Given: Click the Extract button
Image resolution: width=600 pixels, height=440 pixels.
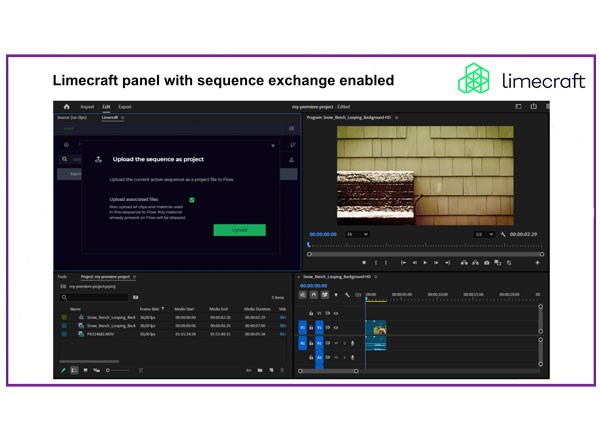Looking at the screenshot, I should 475,262.
